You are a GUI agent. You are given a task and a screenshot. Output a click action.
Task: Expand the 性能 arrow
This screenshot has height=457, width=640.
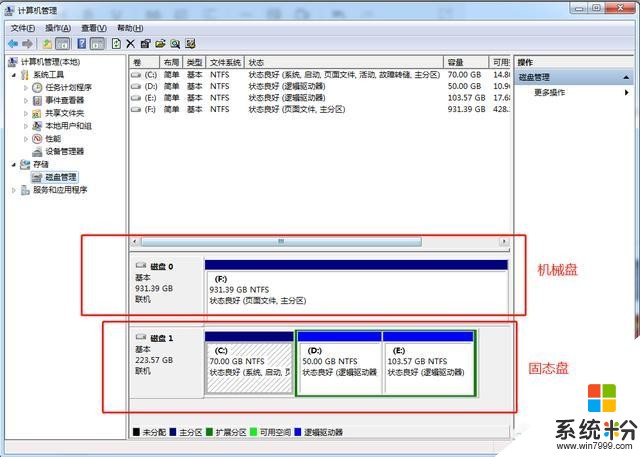point(26,139)
